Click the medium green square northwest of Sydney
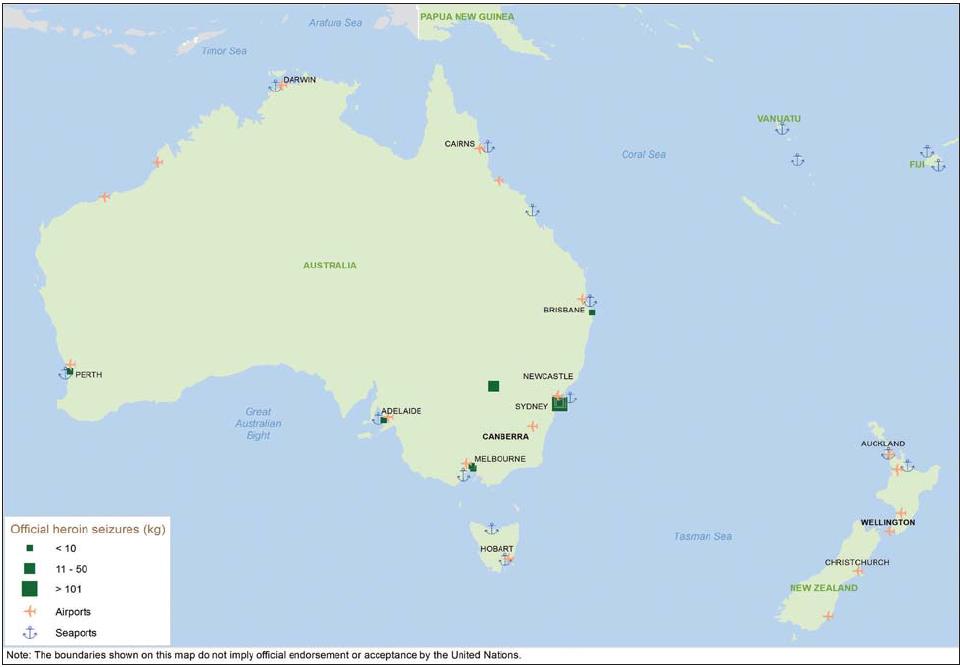This screenshot has height=667, width=960. click(493, 386)
